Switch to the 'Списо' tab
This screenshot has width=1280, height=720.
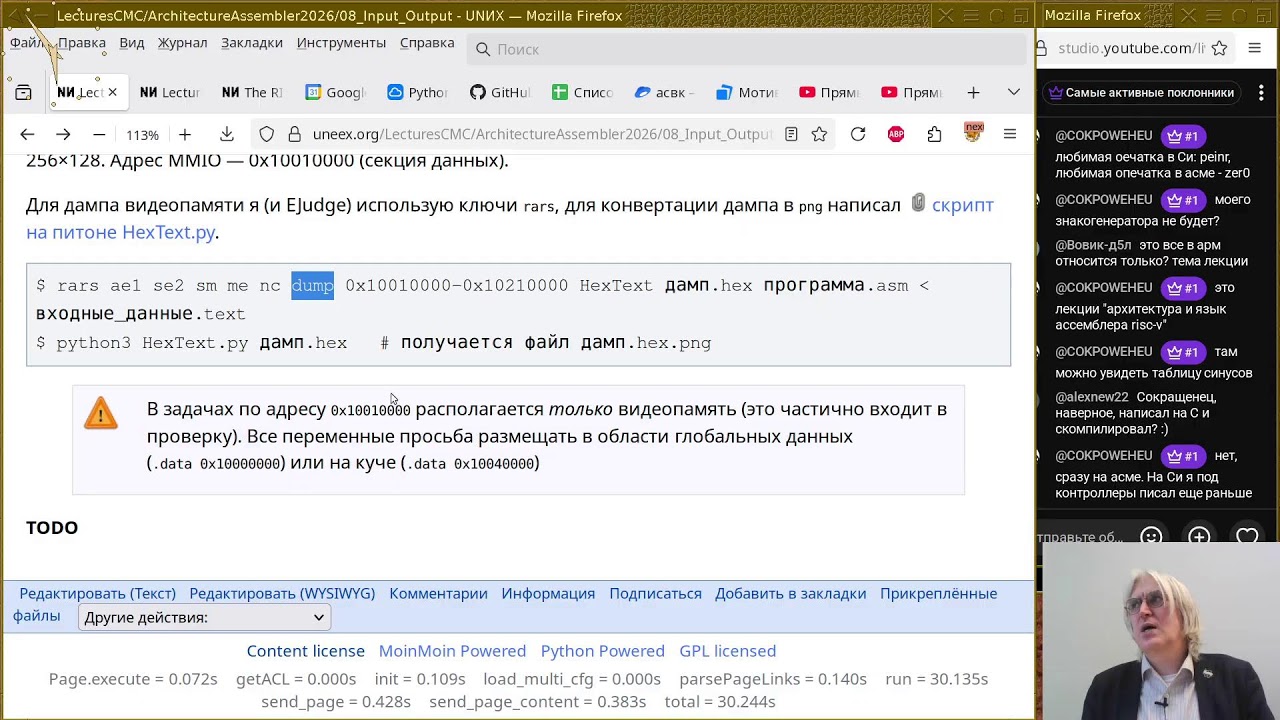pyautogui.click(x=583, y=92)
